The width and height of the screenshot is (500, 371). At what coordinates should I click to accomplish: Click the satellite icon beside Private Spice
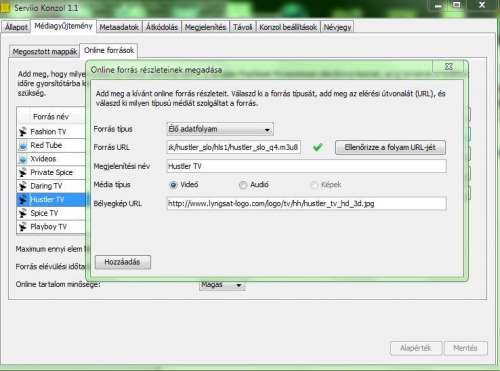click(22, 173)
